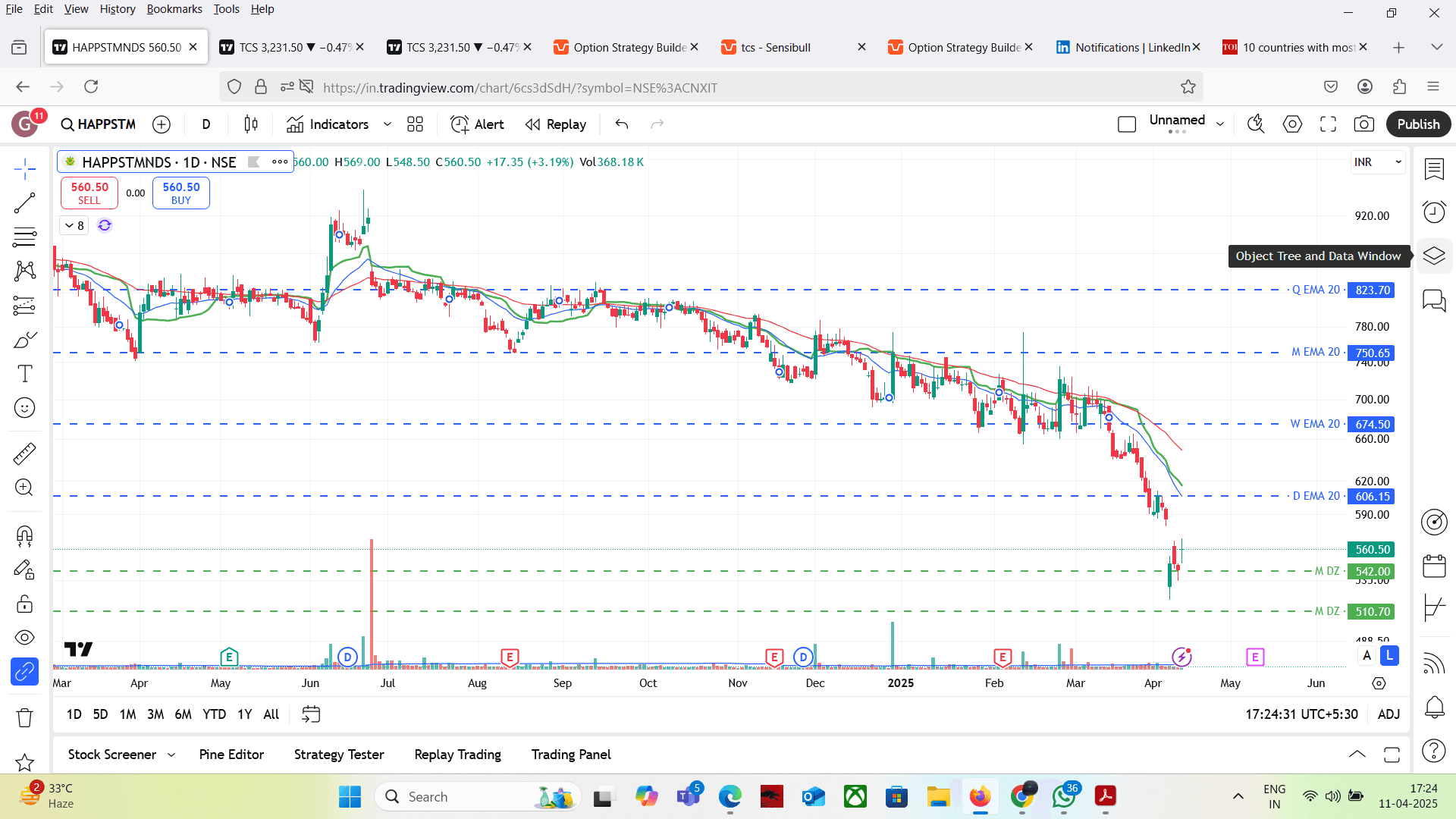Toggle magnet mode for drawings
The width and height of the screenshot is (1456, 819).
click(x=24, y=536)
